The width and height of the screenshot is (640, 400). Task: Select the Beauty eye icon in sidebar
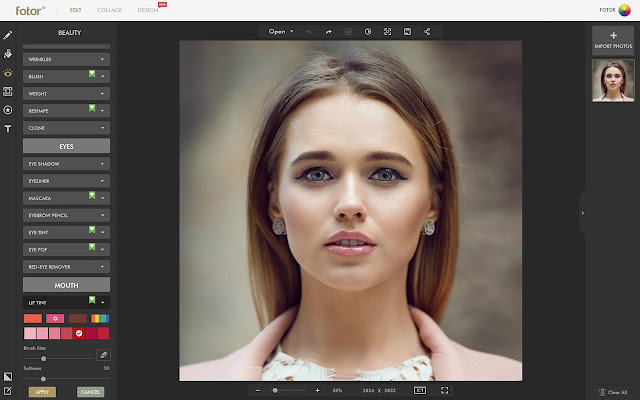tap(8, 73)
